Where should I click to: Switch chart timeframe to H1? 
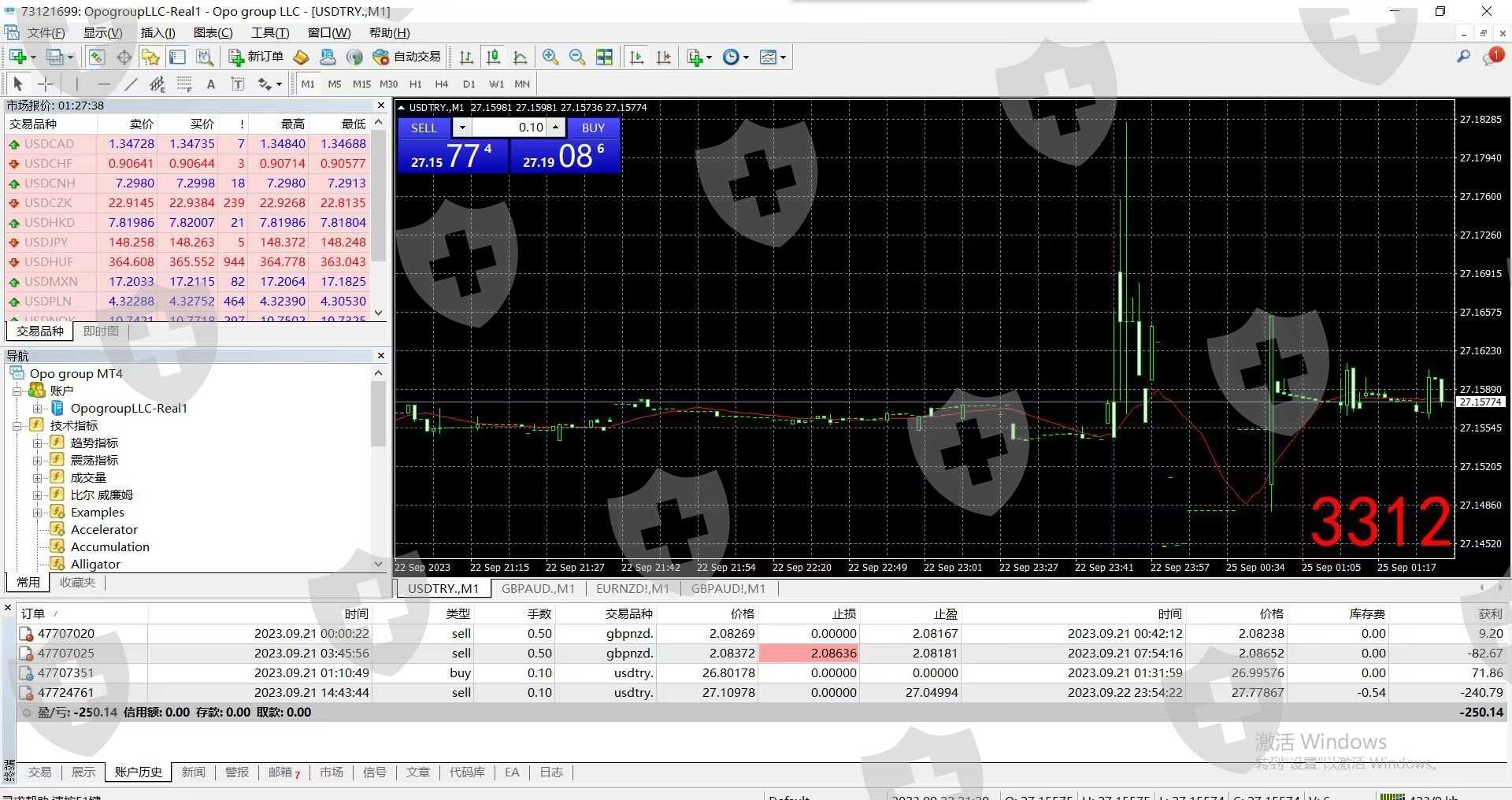(415, 84)
